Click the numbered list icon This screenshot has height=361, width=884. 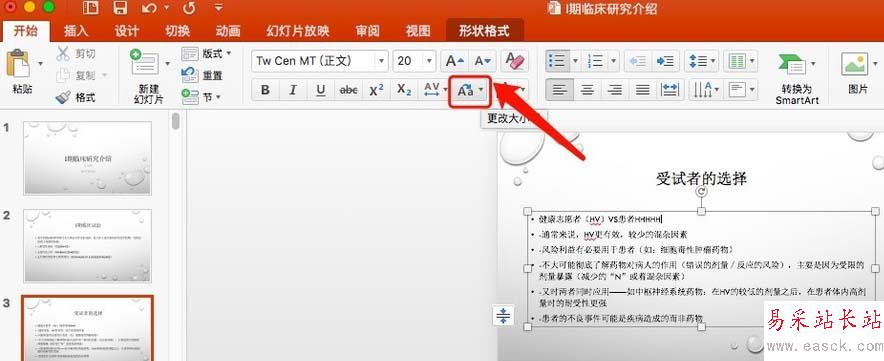tap(595, 61)
